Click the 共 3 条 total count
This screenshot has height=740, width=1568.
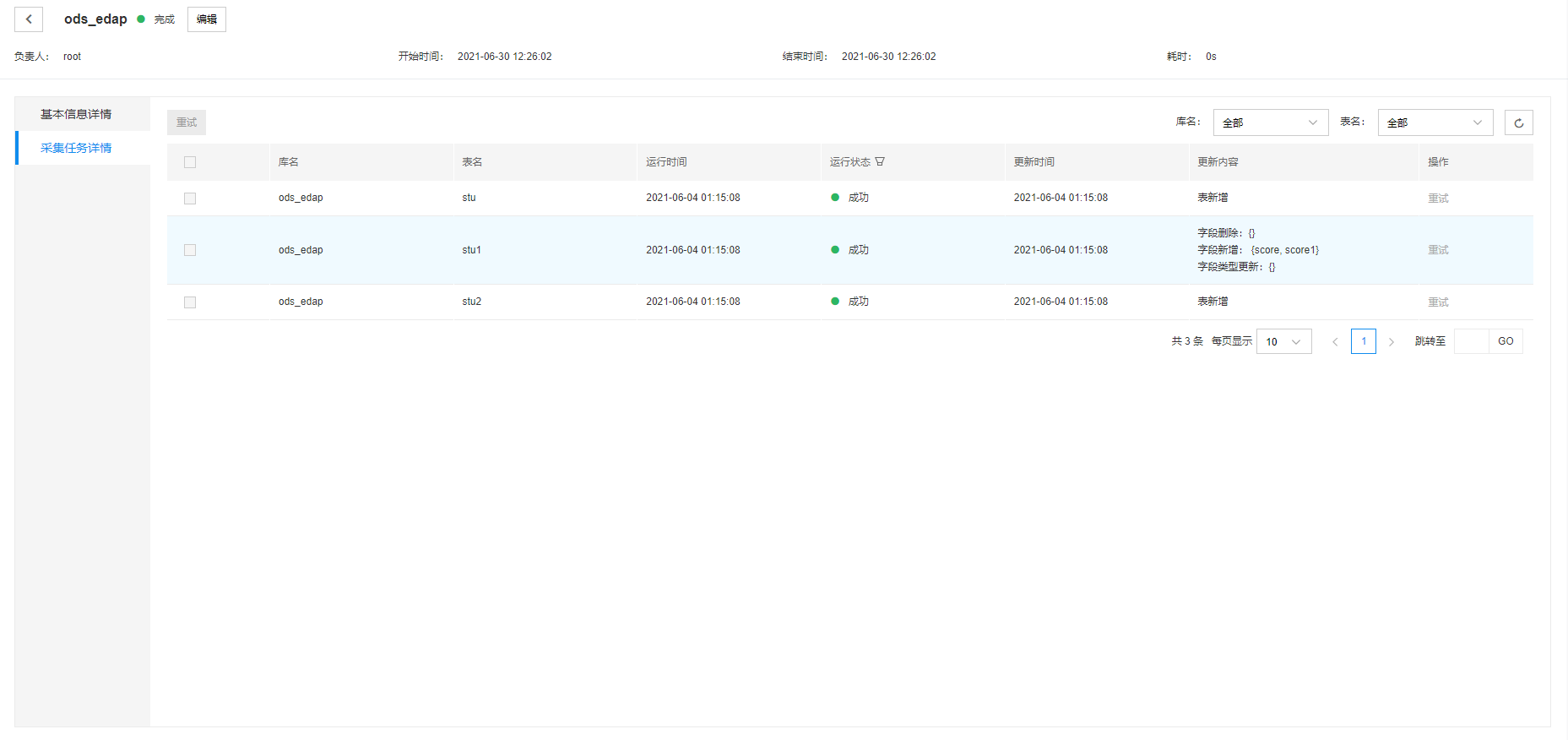click(x=1187, y=341)
